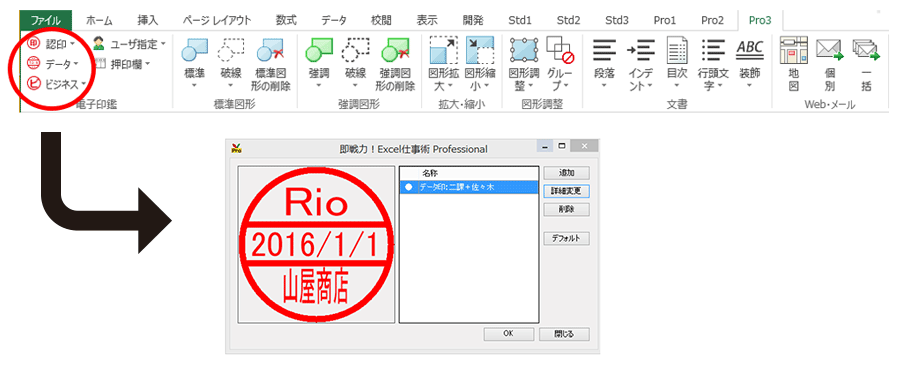900x378 pixels.
Task: Open the 図形縮小 shrink shape tool
Action: pos(480,64)
